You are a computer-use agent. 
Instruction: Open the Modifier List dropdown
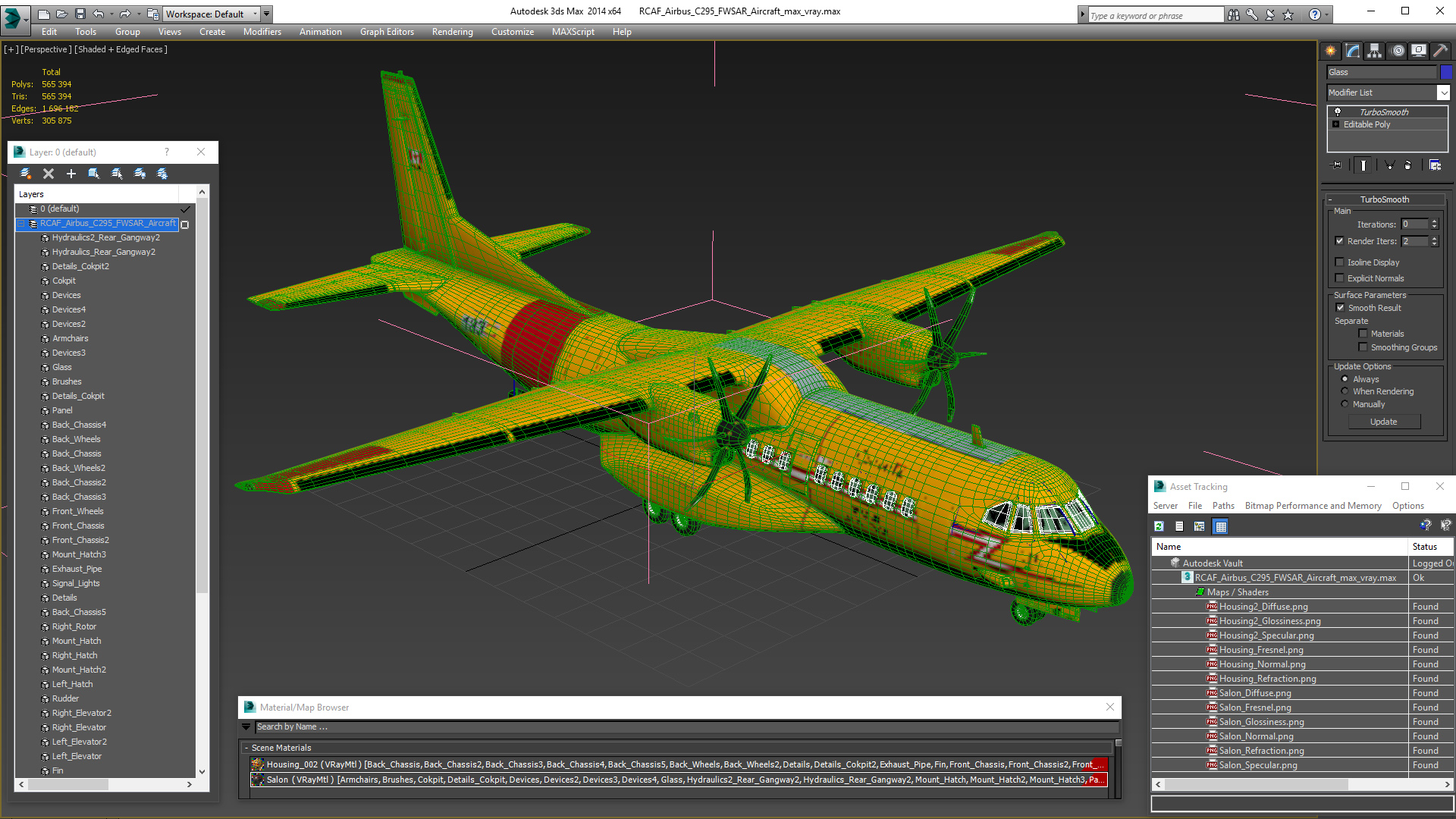tap(1443, 93)
